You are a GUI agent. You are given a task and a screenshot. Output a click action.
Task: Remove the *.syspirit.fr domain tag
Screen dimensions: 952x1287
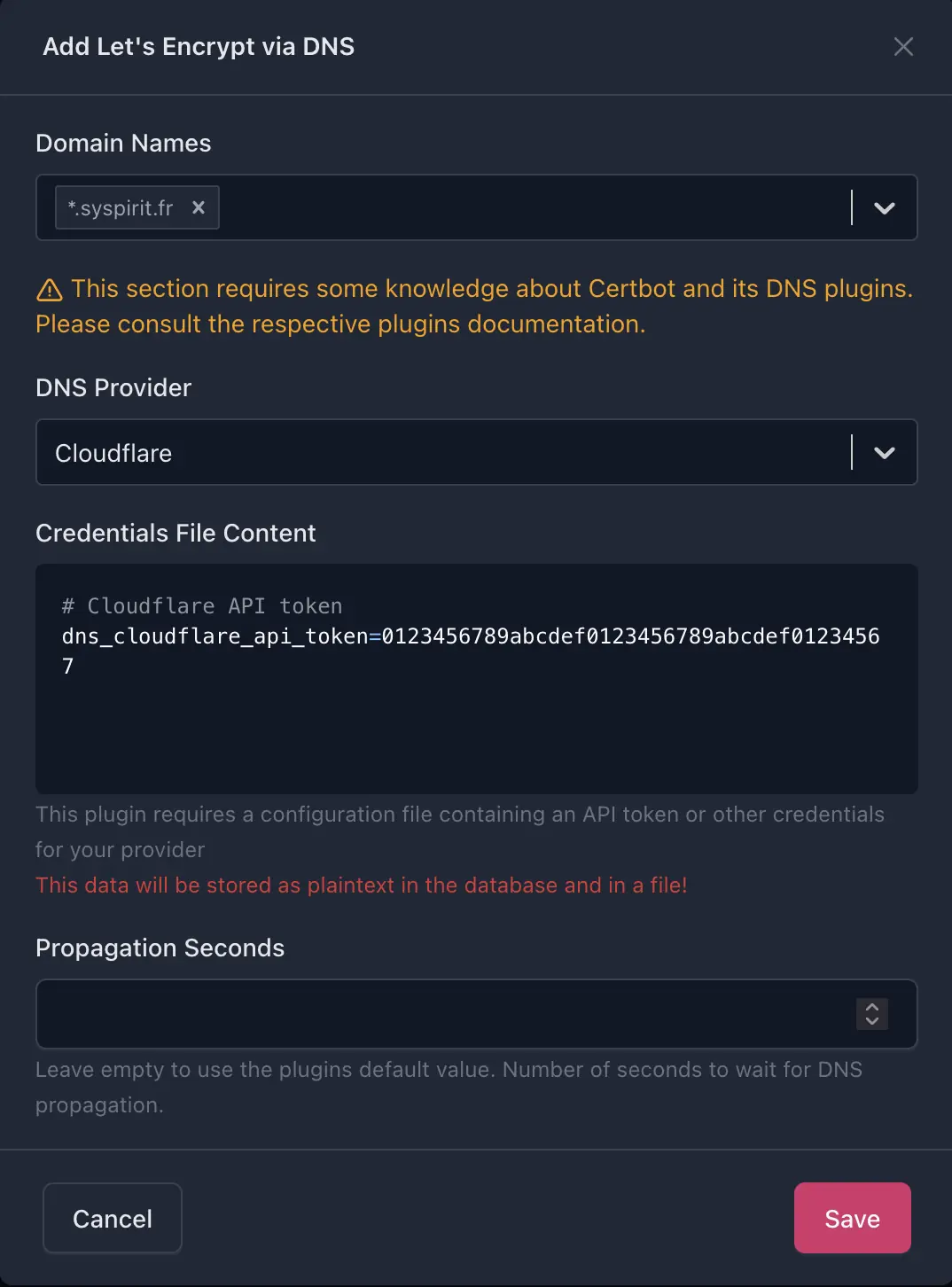coord(199,207)
